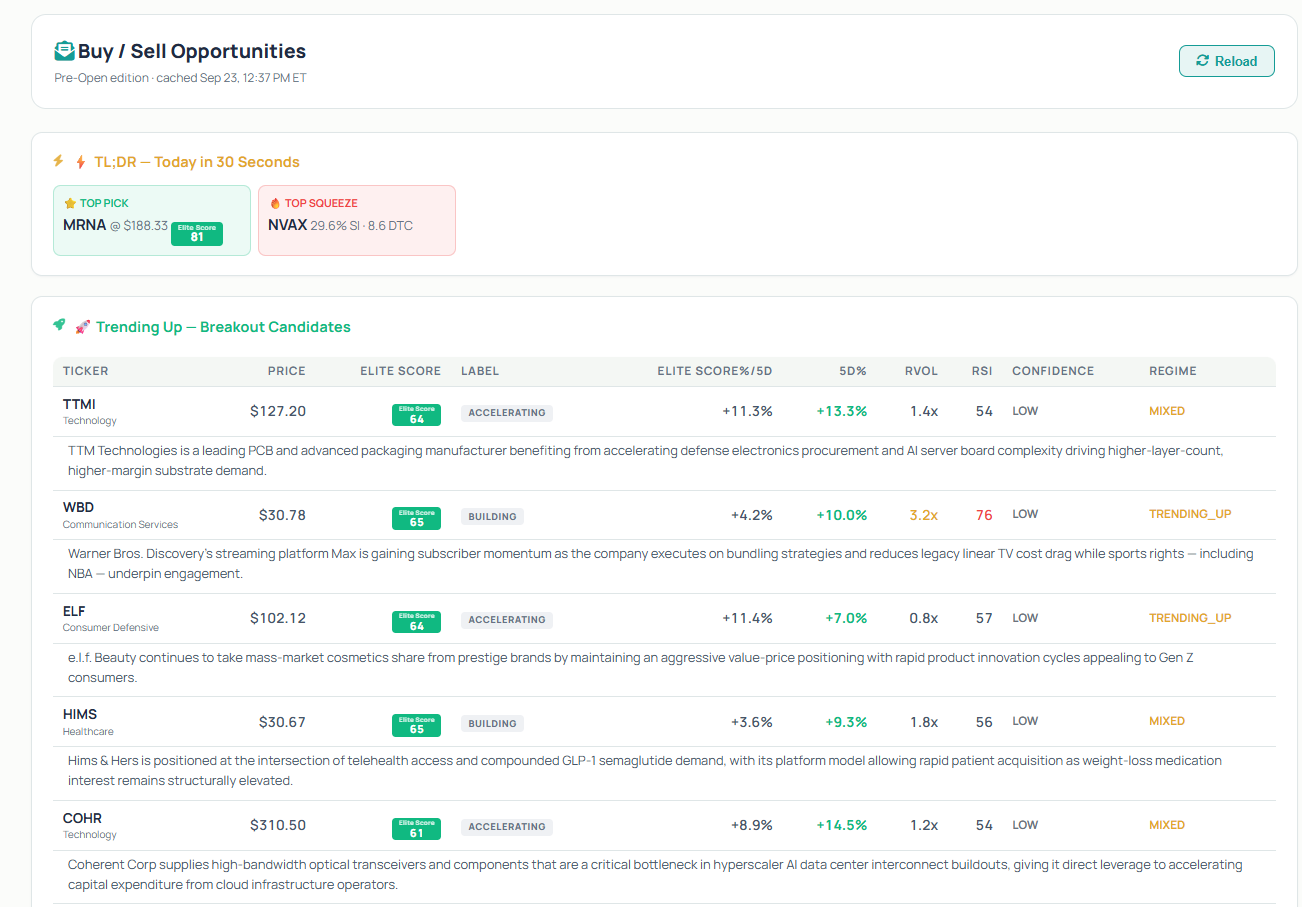Click the RVOL column header
This screenshot has width=1302, height=907.
point(921,371)
